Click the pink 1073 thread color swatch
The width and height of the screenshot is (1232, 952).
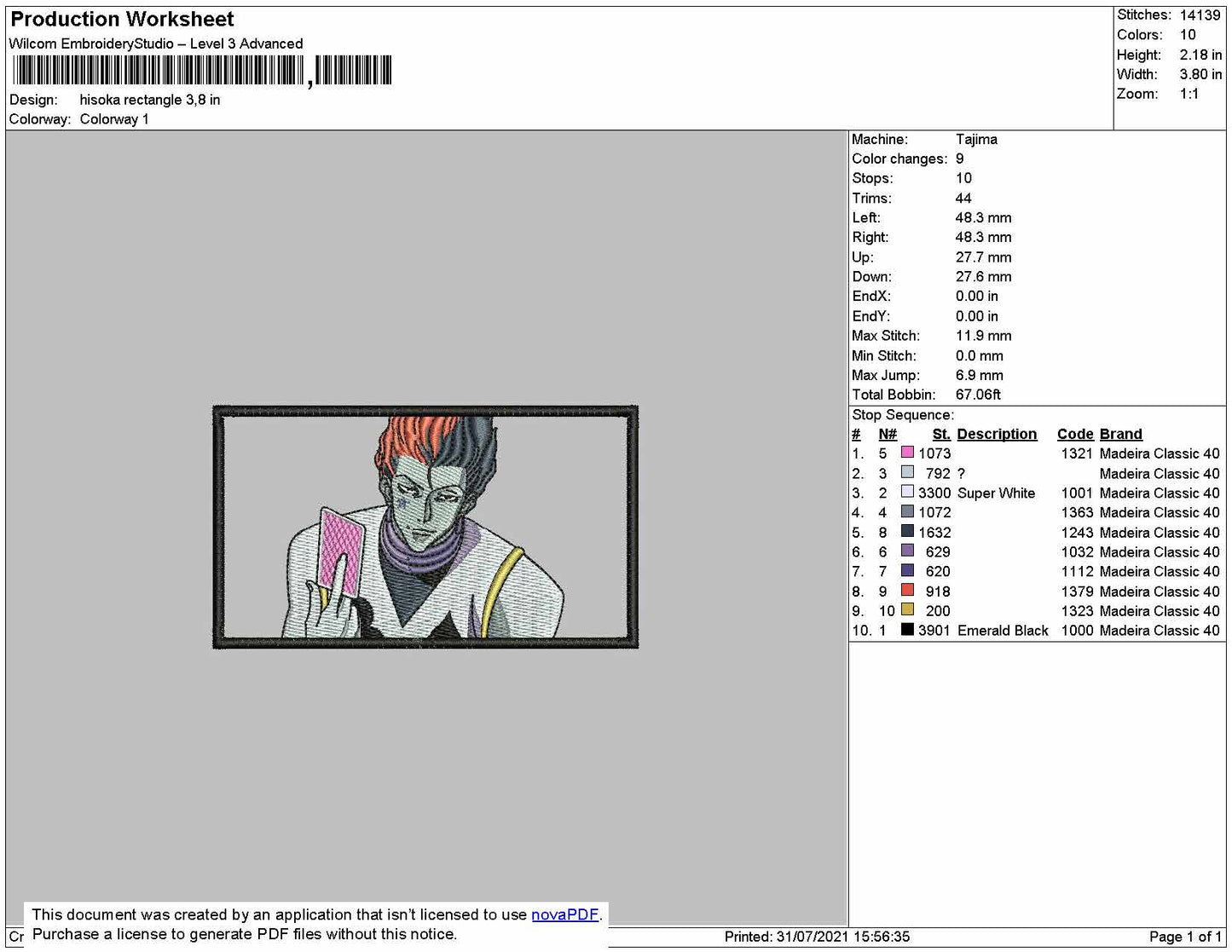click(907, 453)
